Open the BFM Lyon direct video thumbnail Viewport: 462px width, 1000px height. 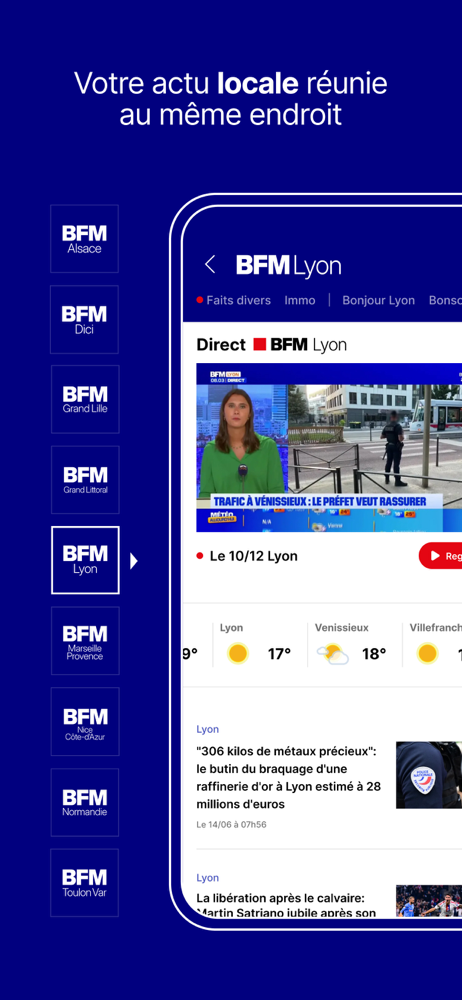[329, 448]
